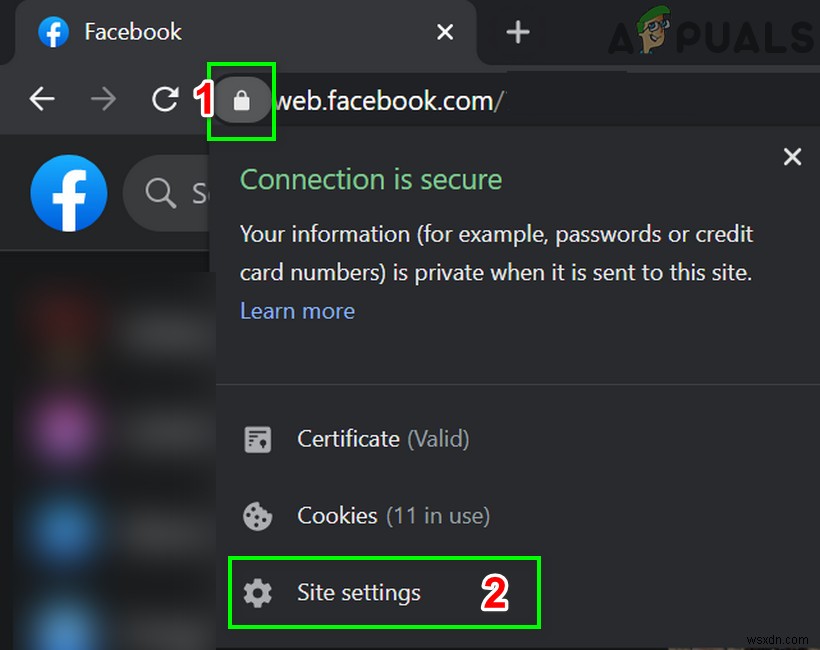This screenshot has height=650, width=820.
Task: Close the Connection is secure popup
Action: [x=792, y=157]
